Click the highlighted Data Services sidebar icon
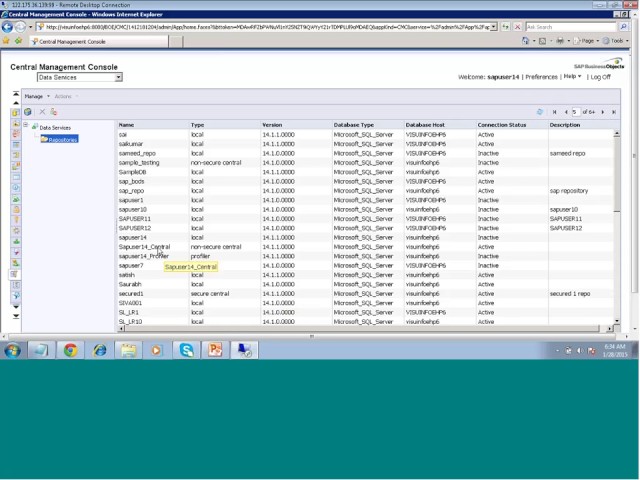This screenshot has width=640, height=480. pyautogui.click(x=15, y=274)
